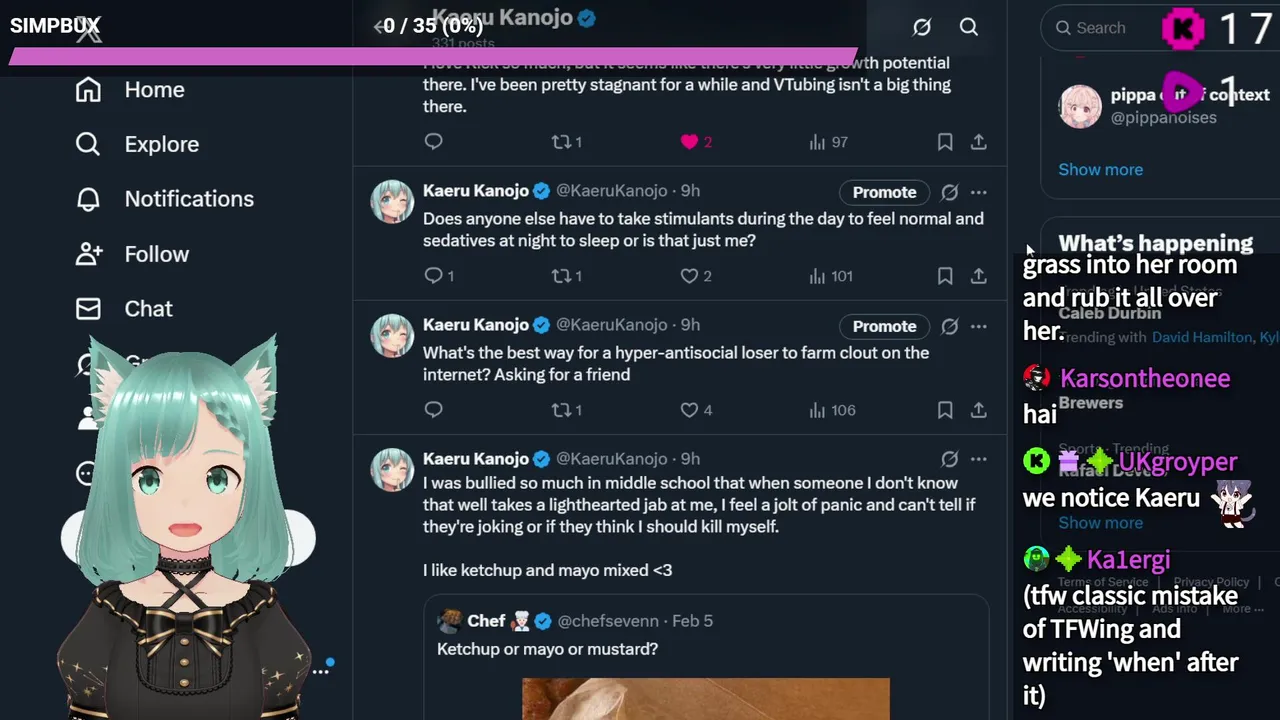This screenshot has width=1280, height=720.
Task: Like the stimulants and sedatives post
Action: pyautogui.click(x=689, y=276)
